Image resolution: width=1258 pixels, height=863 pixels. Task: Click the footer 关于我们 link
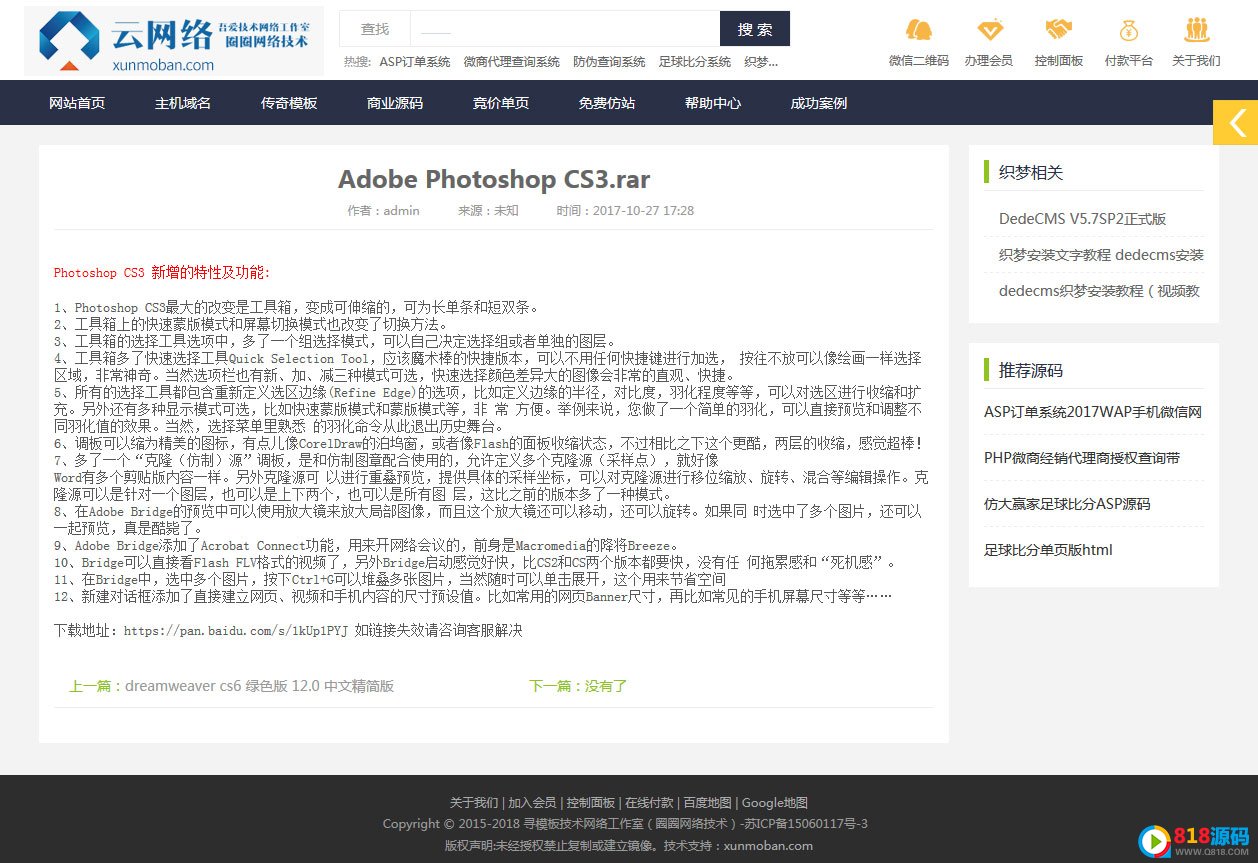[474, 803]
